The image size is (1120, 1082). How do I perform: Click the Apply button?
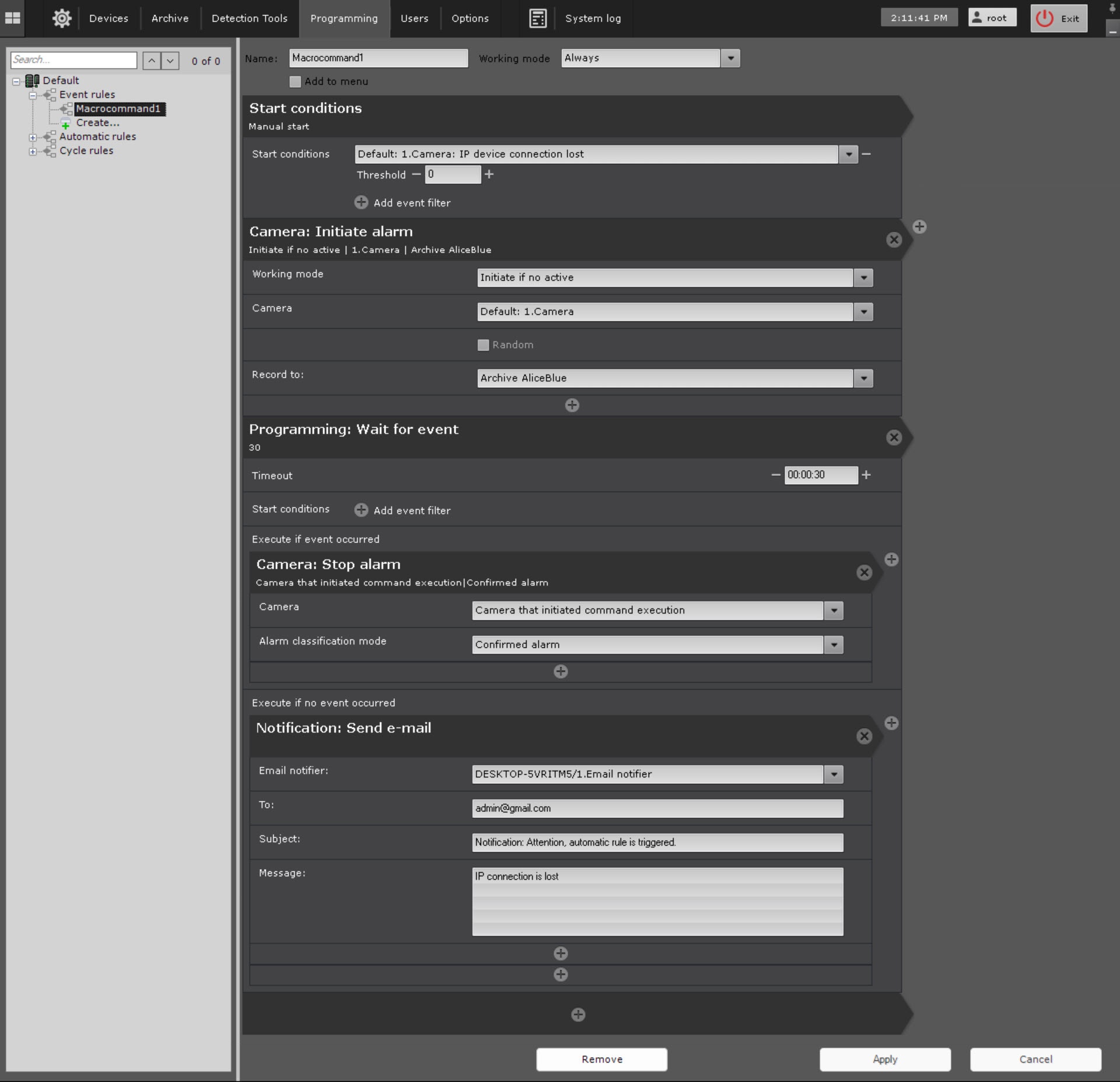click(x=884, y=1059)
